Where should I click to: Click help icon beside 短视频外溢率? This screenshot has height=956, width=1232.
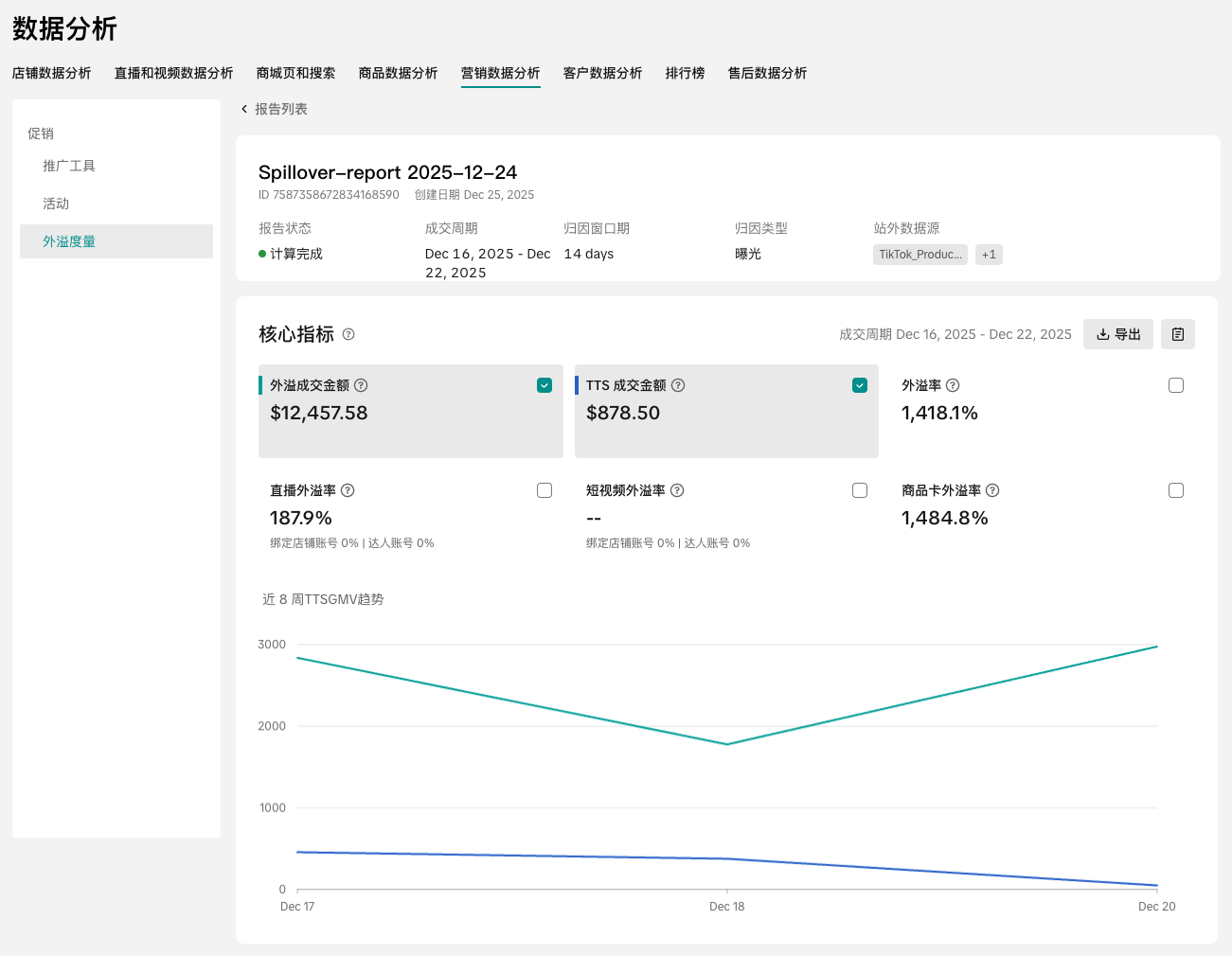tap(677, 490)
